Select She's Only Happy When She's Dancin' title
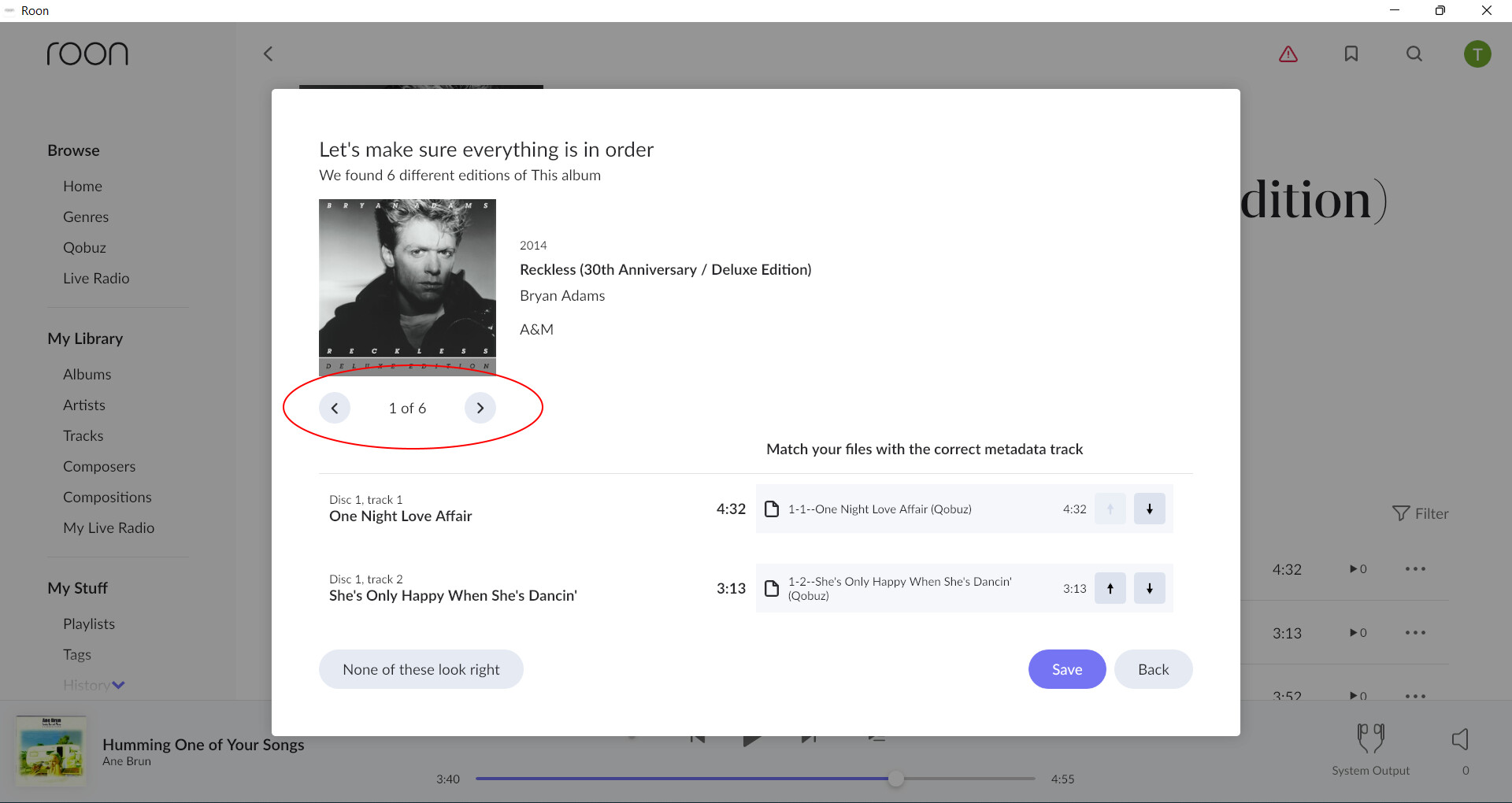Viewport: 1512px width, 803px height. pyautogui.click(x=453, y=596)
